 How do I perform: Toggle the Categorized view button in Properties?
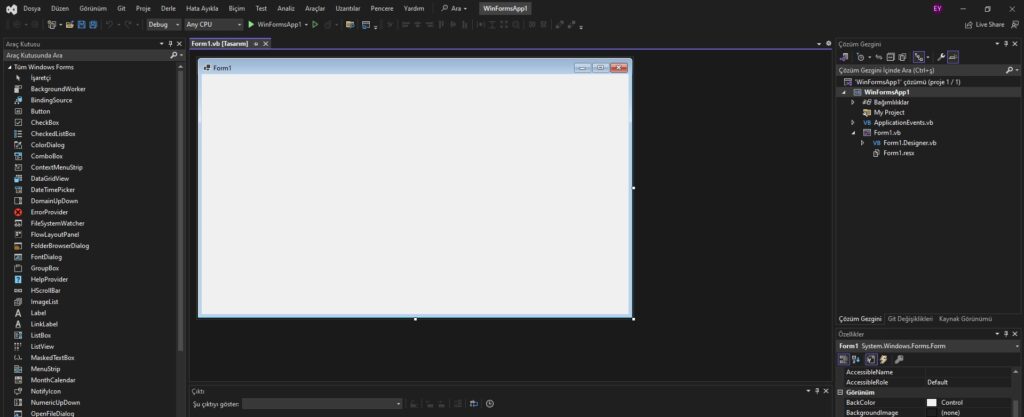(x=844, y=359)
